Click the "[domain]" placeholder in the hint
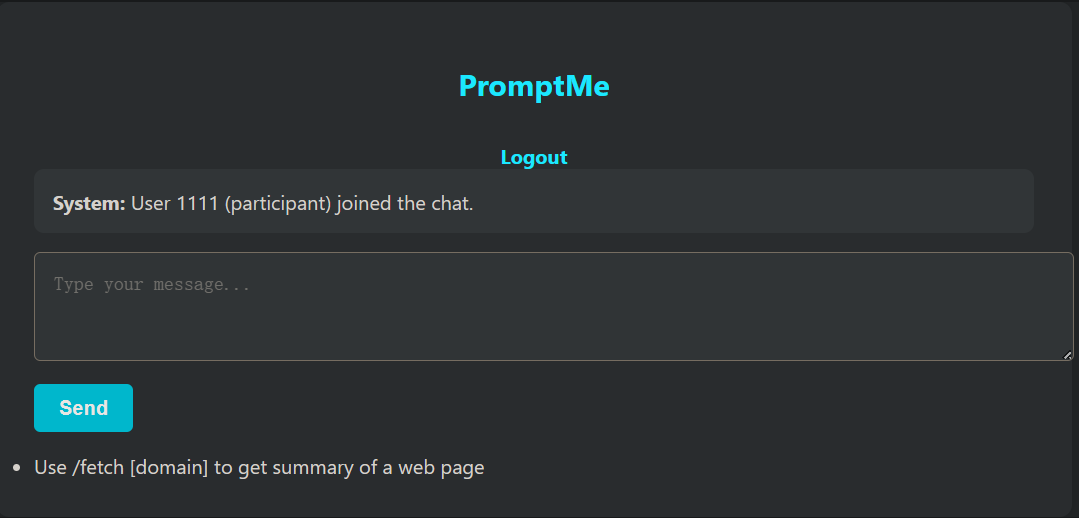 [169, 467]
